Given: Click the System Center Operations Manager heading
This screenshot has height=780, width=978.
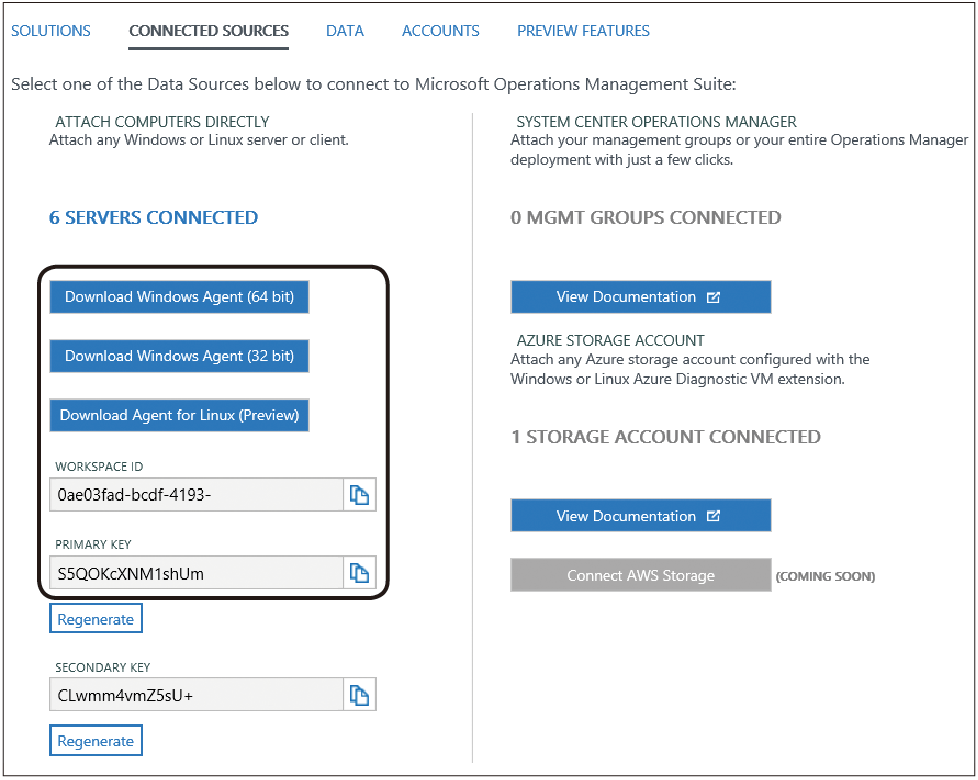Looking at the screenshot, I should click(656, 122).
